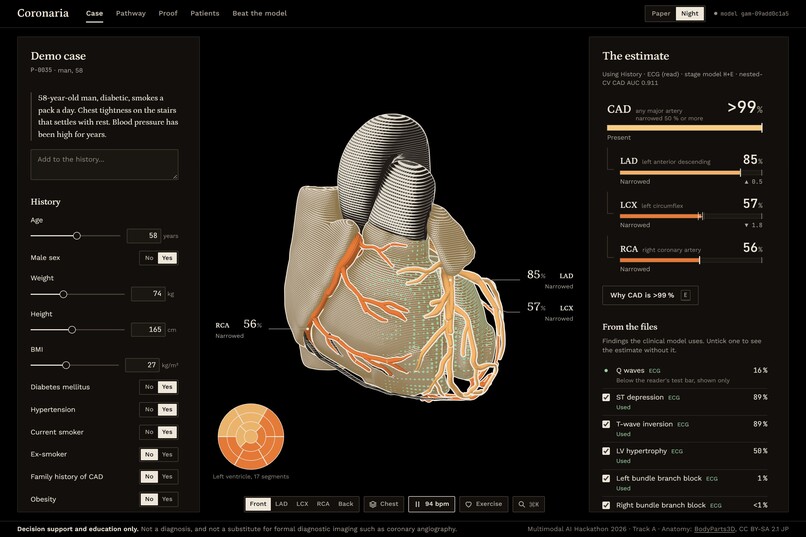Open the Why CAD is >99 % explanation
Viewport: 806px width, 537px height.
[650, 295]
